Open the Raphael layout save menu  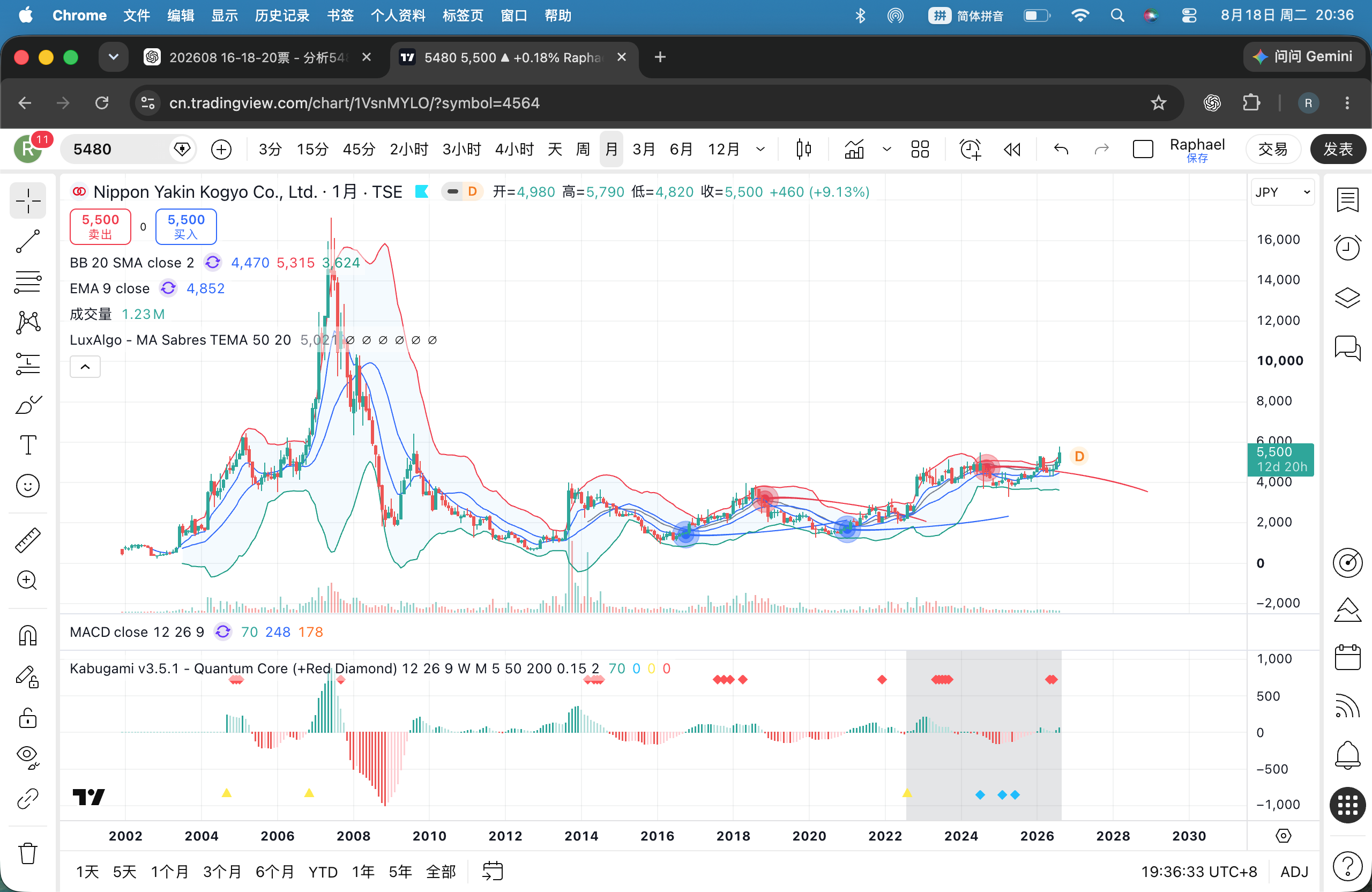point(1197,150)
